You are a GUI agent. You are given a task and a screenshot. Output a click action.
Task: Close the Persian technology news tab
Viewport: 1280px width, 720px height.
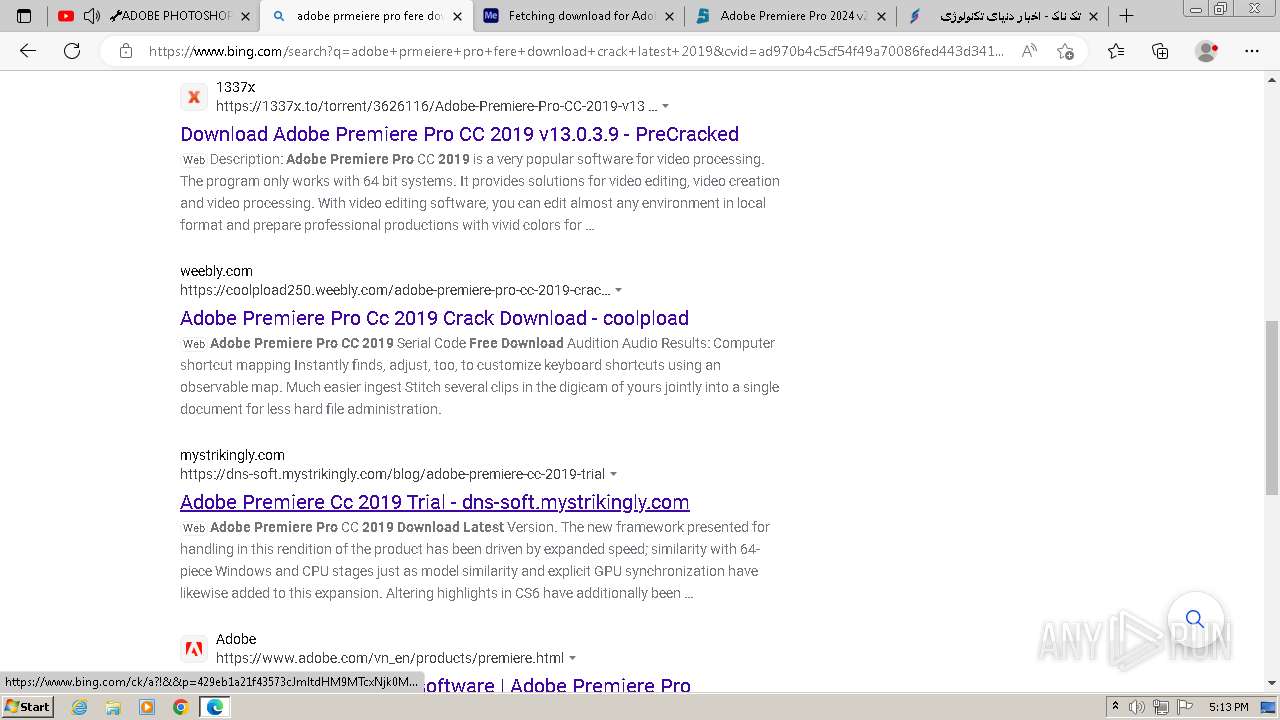click(x=1093, y=16)
